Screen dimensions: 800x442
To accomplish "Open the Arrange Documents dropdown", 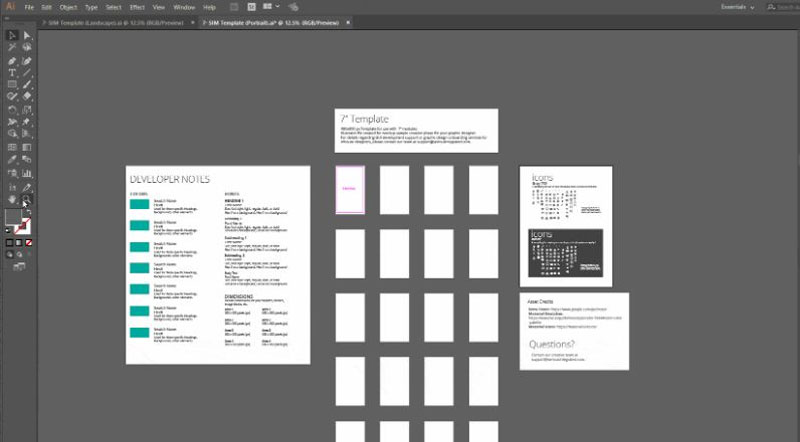I will pos(271,7).
